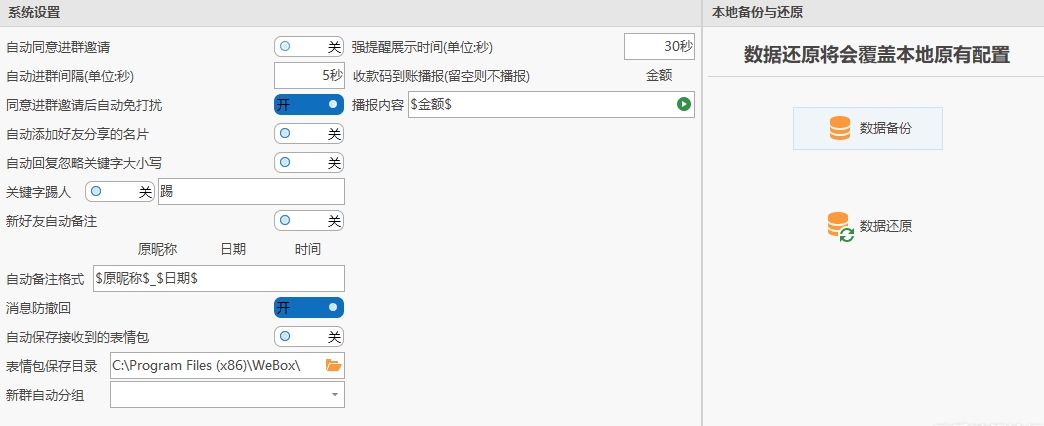Enable 自动添加好友分享的名片 switch
Screen dimensions: 1044x426
[x=309, y=134]
